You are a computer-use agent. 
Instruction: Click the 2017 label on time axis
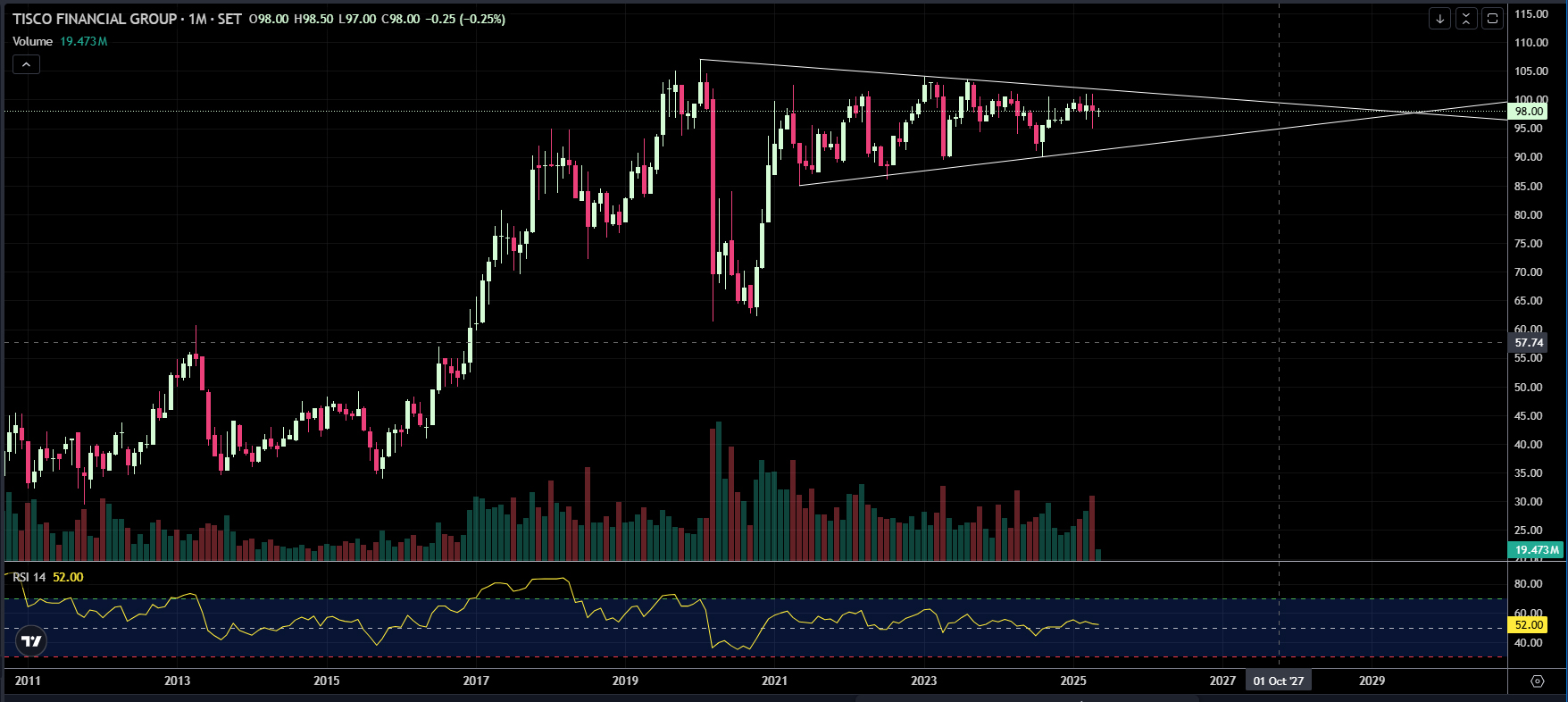click(x=476, y=681)
